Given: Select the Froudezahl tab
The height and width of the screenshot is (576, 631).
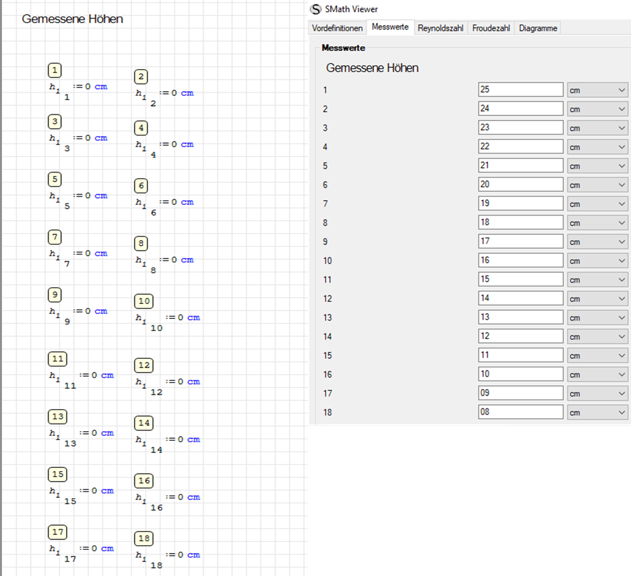Looking at the screenshot, I should [x=490, y=28].
